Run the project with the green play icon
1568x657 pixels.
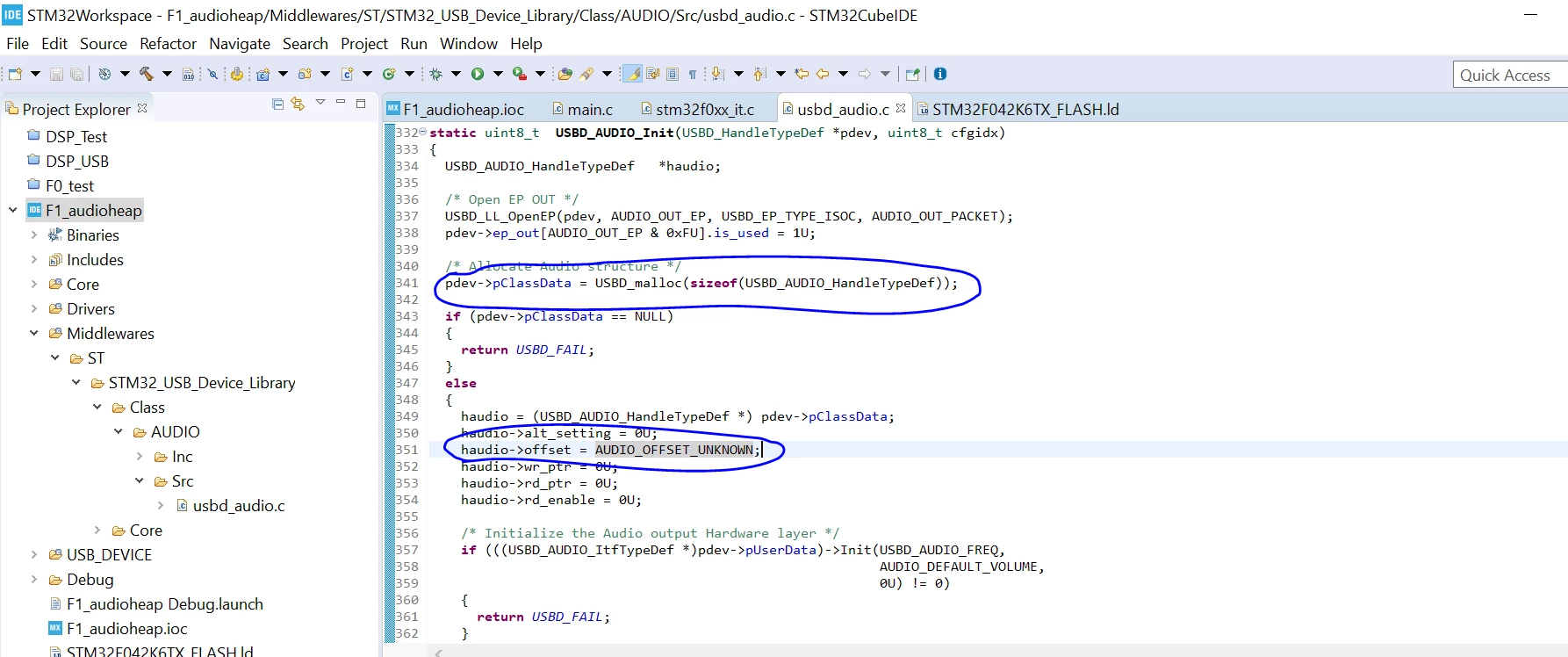pyautogui.click(x=478, y=75)
